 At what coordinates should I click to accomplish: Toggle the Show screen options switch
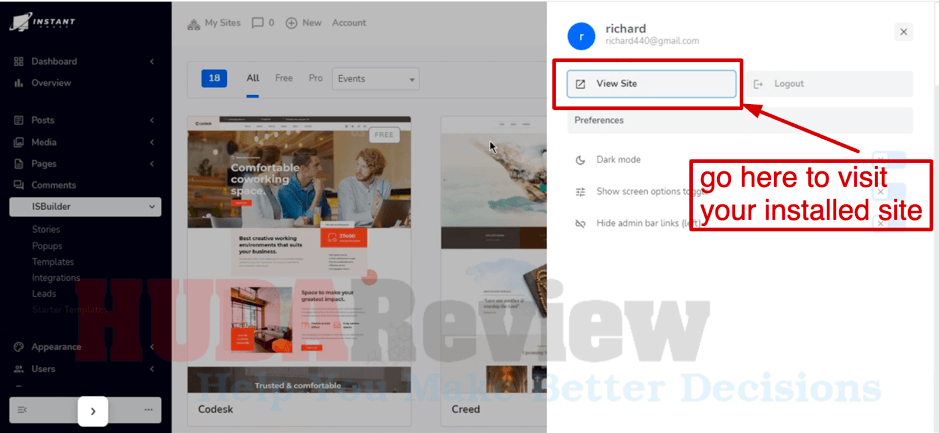[889, 192]
